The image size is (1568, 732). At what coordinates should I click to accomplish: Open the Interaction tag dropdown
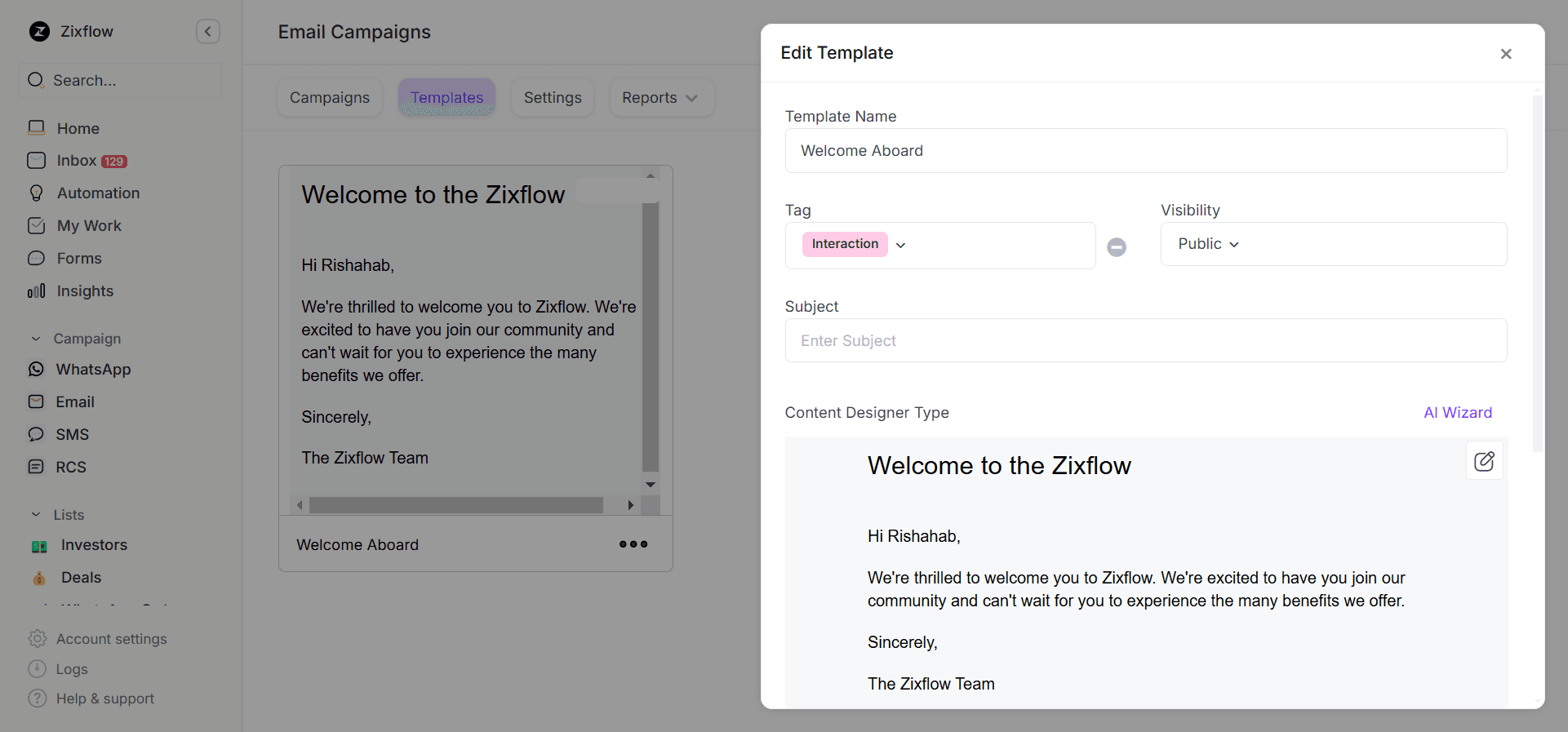(900, 245)
